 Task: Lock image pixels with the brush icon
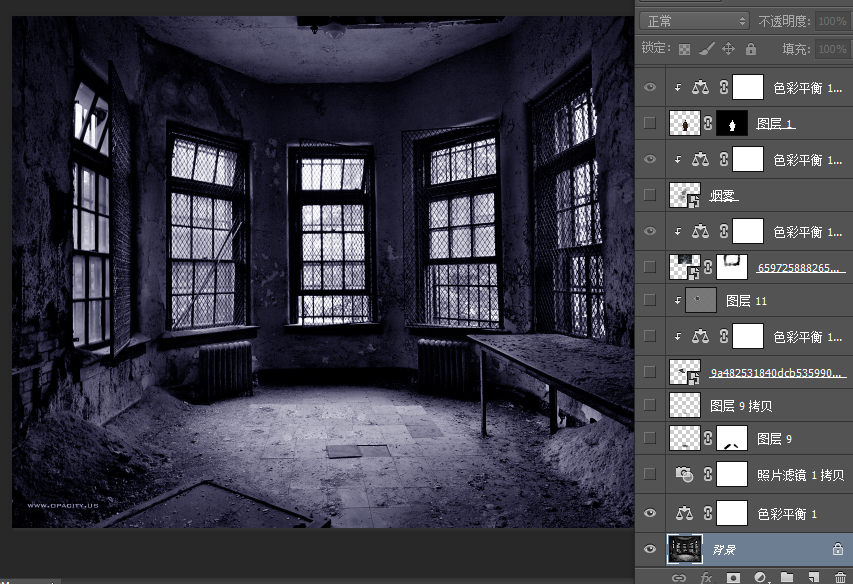point(706,48)
